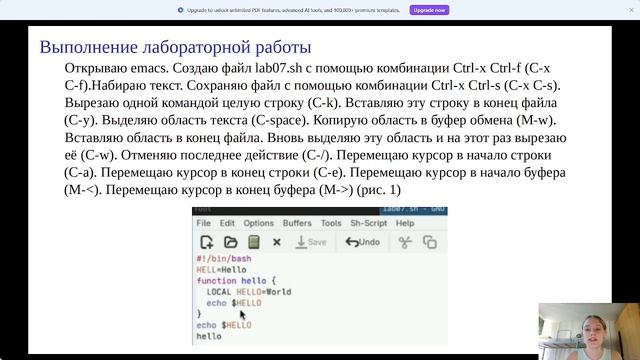Viewport: 640px width, 360px height.
Task: Click the open folder icon in emacs toolbar
Action: pos(231,242)
